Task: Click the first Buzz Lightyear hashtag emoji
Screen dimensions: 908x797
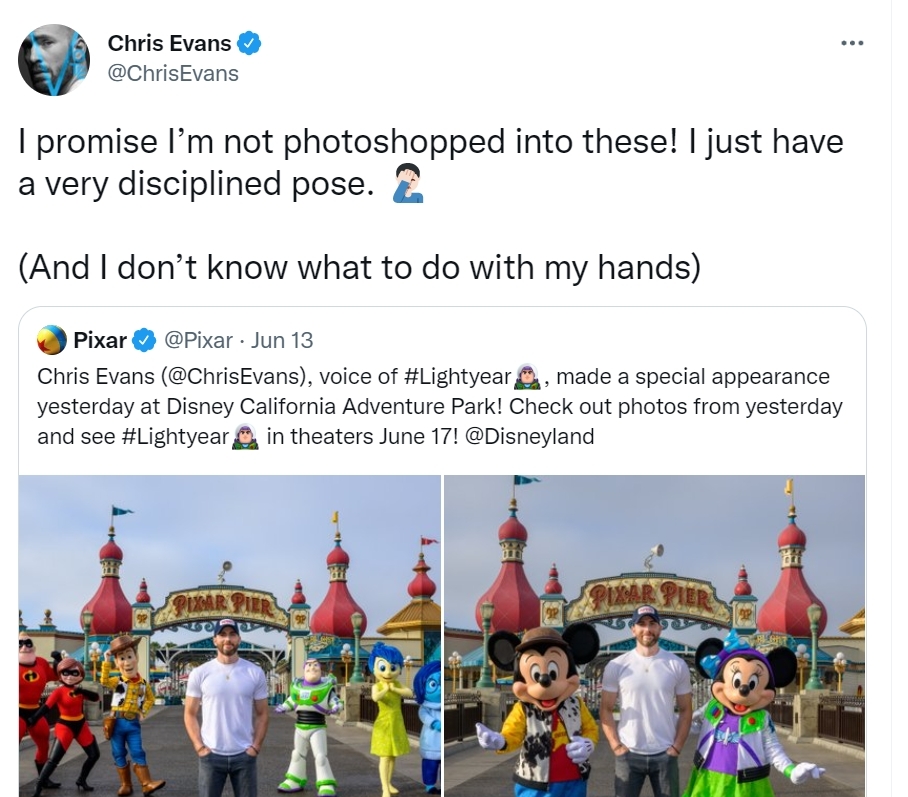Action: point(527,376)
